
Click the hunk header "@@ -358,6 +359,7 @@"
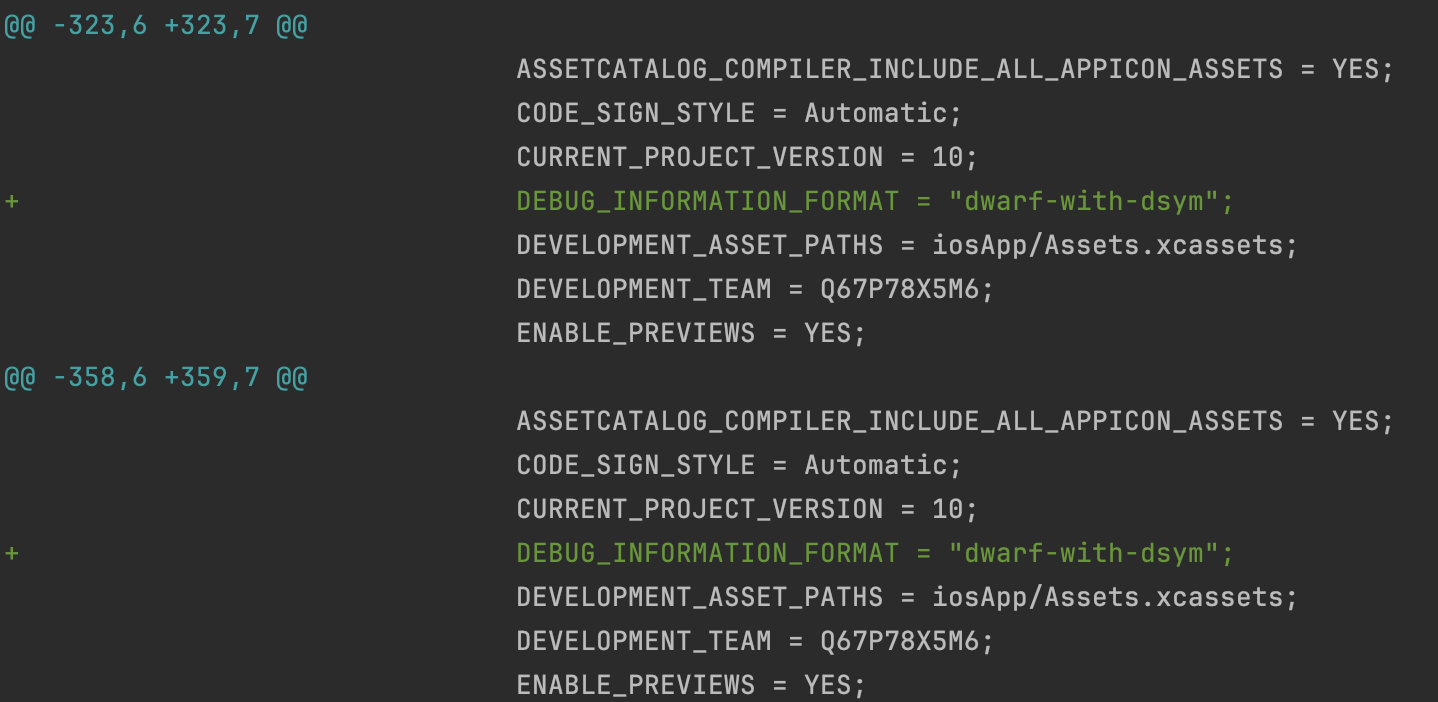(156, 377)
